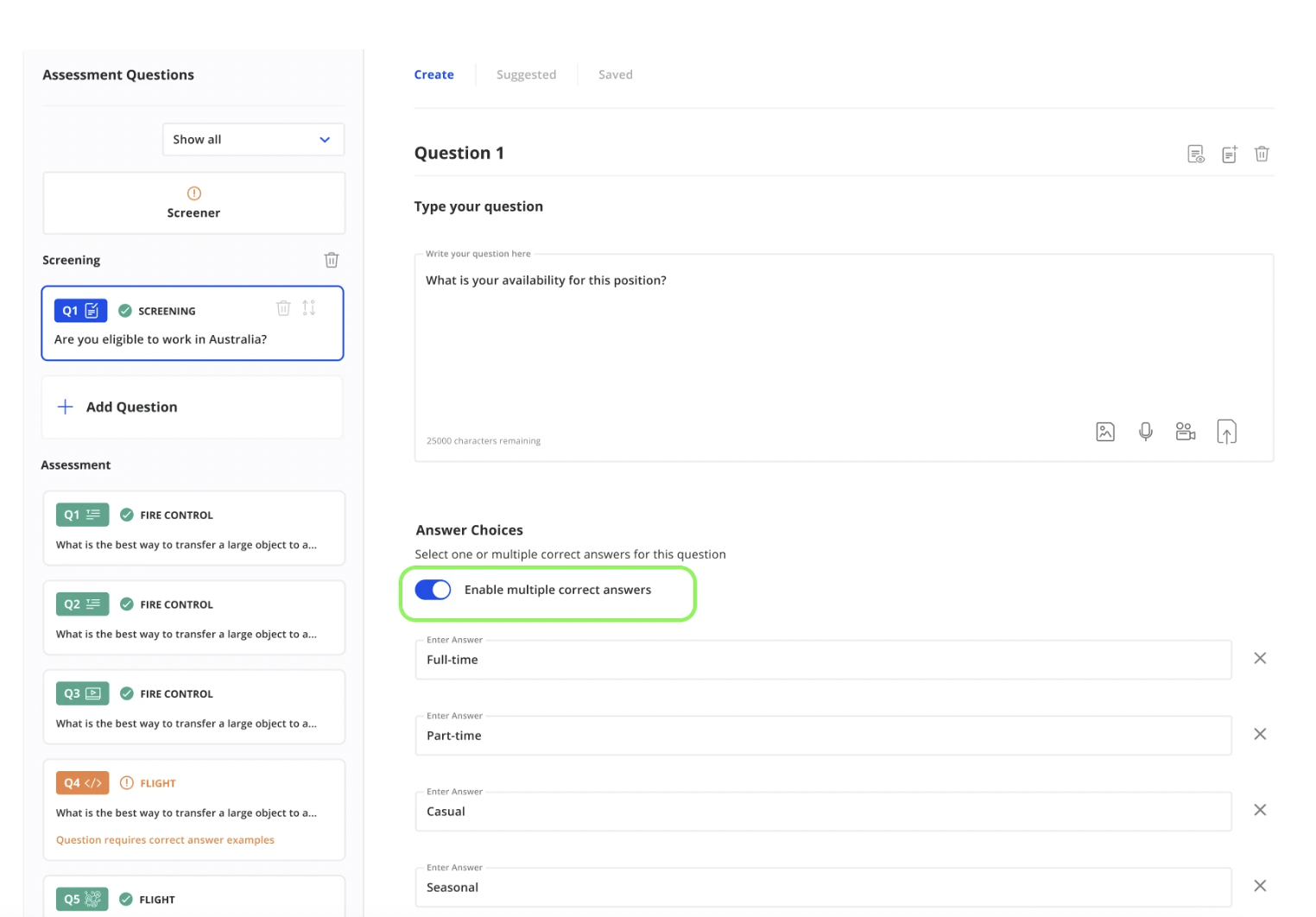Click the Seasonal answer field
This screenshot has width=1316, height=917.
(x=823, y=888)
